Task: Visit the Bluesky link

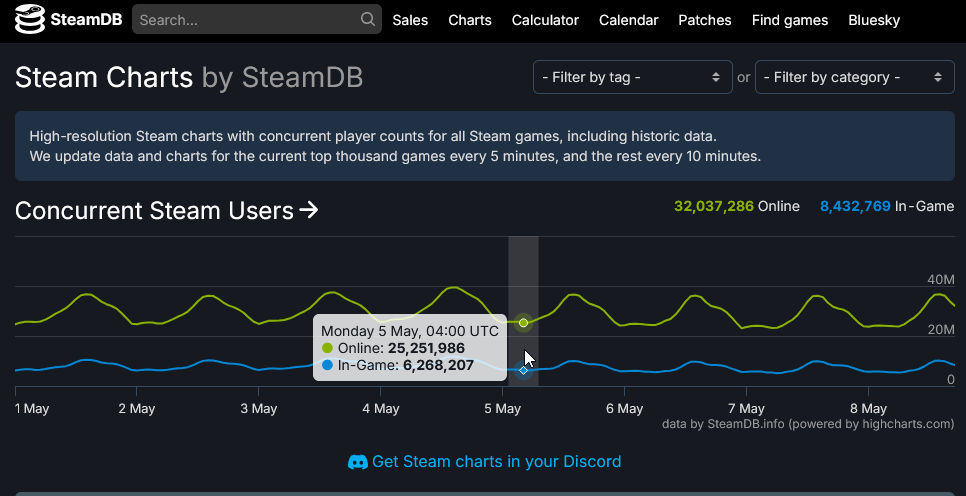Action: coord(874,20)
